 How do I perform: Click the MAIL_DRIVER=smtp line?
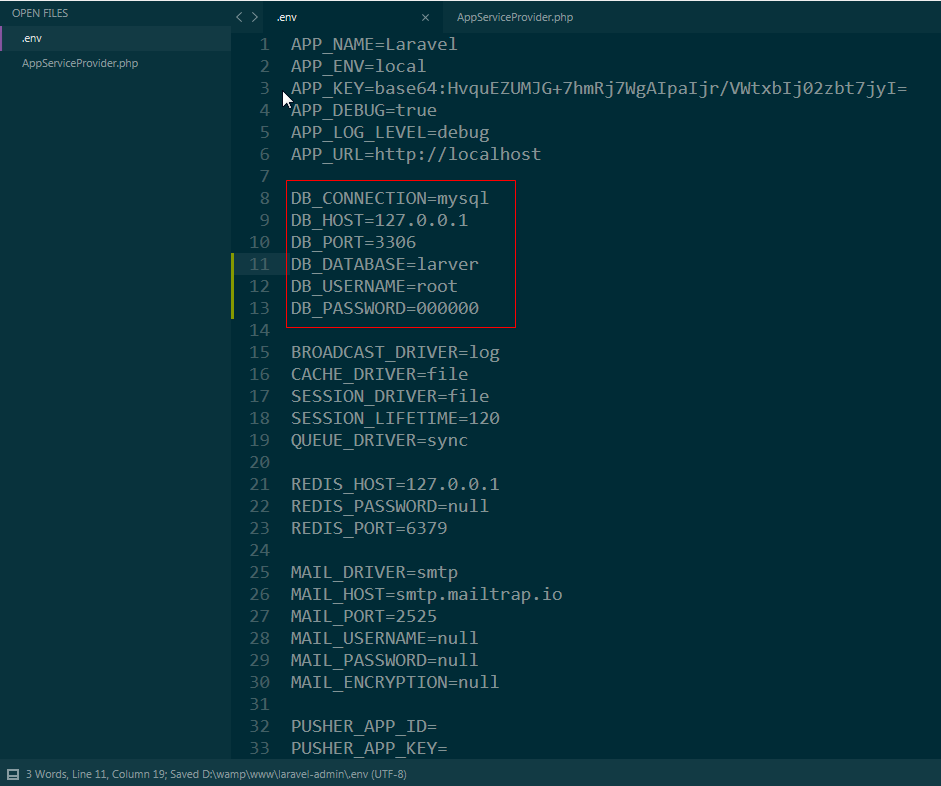(374, 572)
